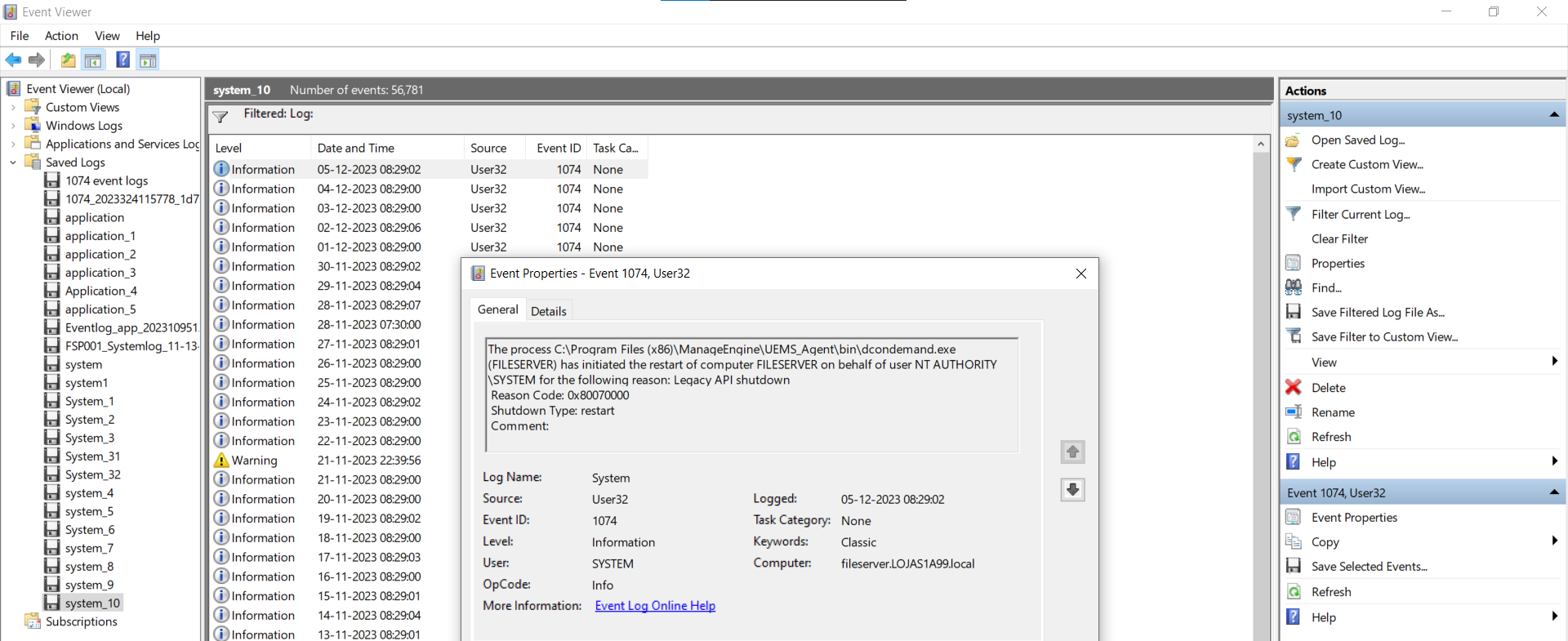Toggle Show/Hide Console Tree toolbar icon
This screenshot has width=1568, height=641.
[x=93, y=60]
